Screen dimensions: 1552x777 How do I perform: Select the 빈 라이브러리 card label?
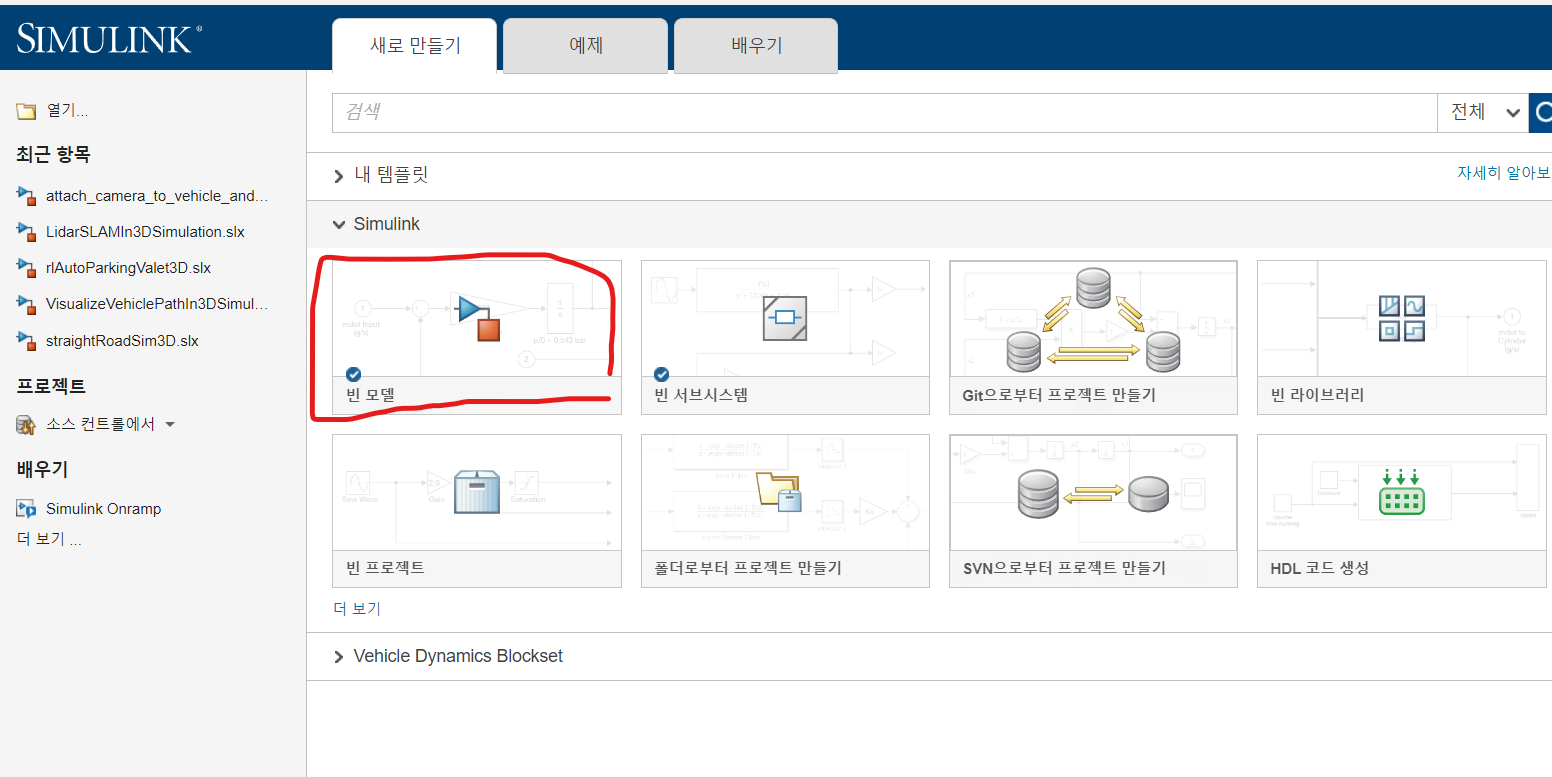1317,395
